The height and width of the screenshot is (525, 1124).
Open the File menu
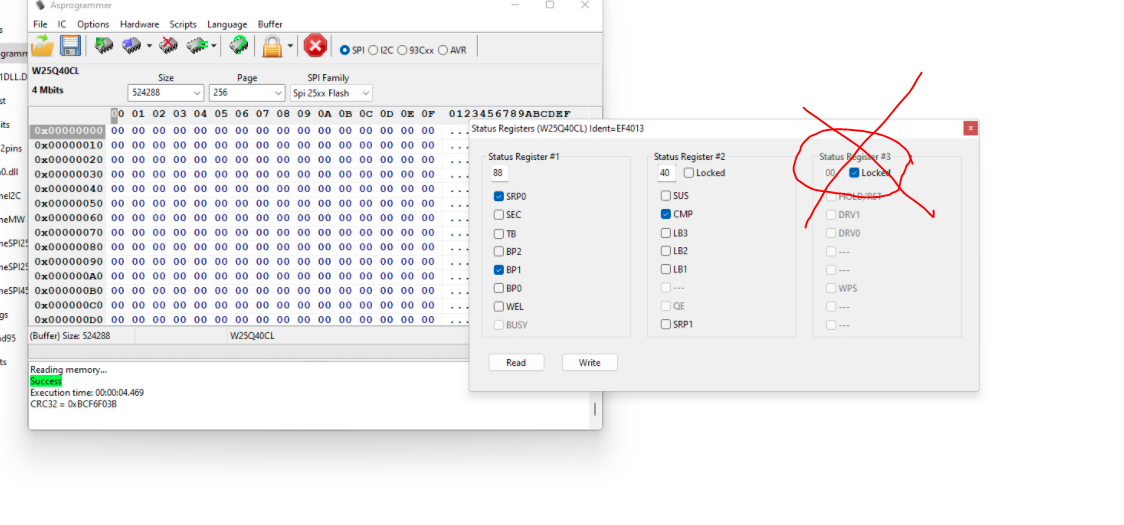pos(40,24)
